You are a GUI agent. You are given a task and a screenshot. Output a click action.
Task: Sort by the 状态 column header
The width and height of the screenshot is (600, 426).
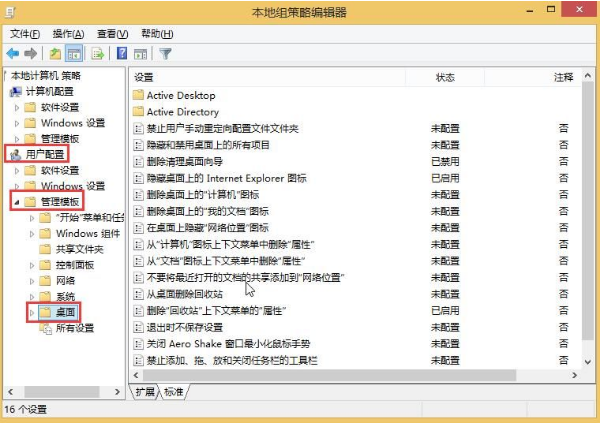pos(445,77)
